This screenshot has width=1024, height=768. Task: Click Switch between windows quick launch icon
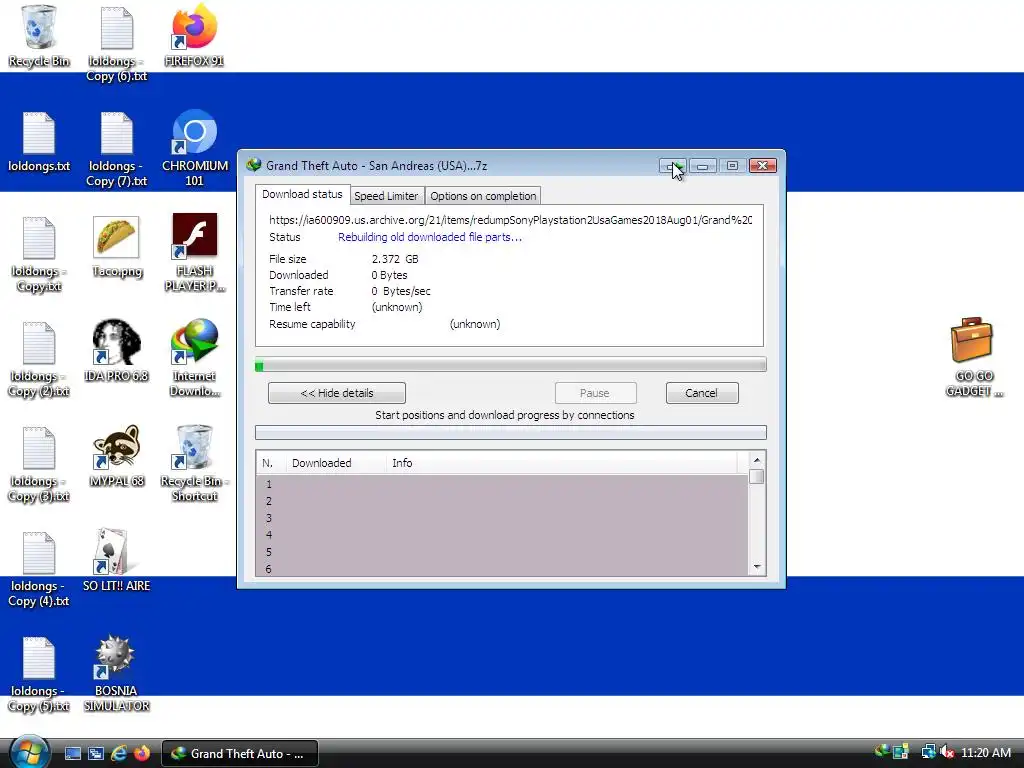[96, 754]
